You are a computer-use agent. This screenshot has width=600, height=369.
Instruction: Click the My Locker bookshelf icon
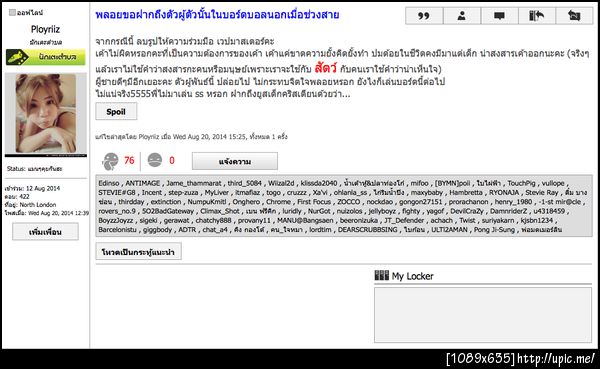point(382,275)
